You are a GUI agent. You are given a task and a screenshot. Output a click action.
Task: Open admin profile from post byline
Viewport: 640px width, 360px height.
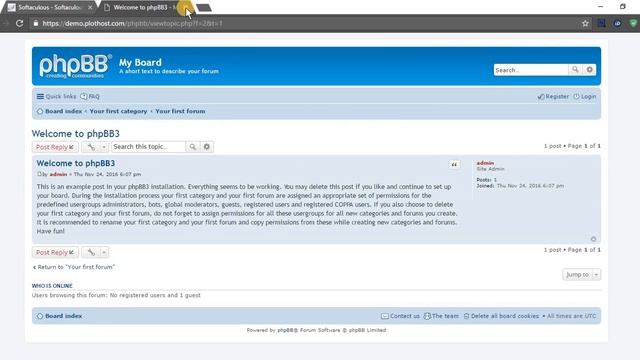[x=58, y=174]
